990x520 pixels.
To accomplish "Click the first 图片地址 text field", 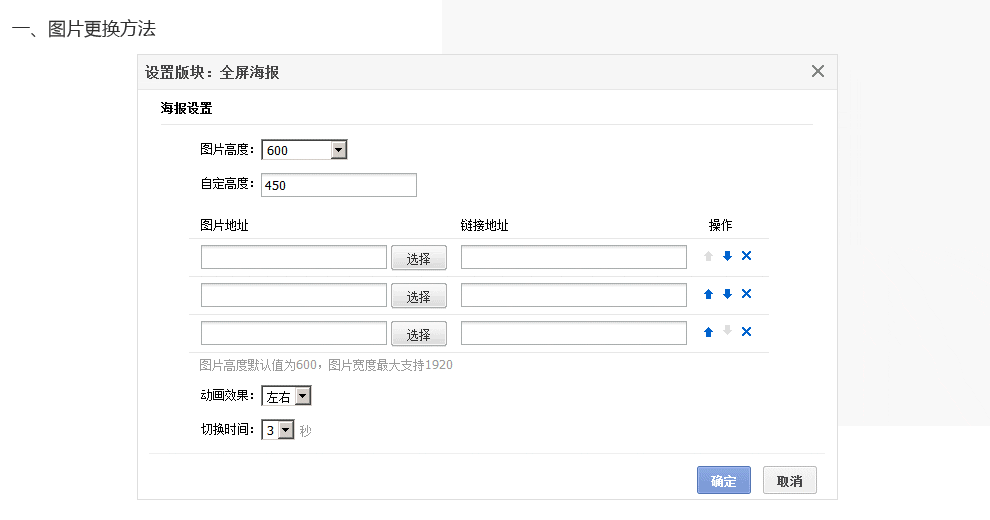I will click(294, 257).
